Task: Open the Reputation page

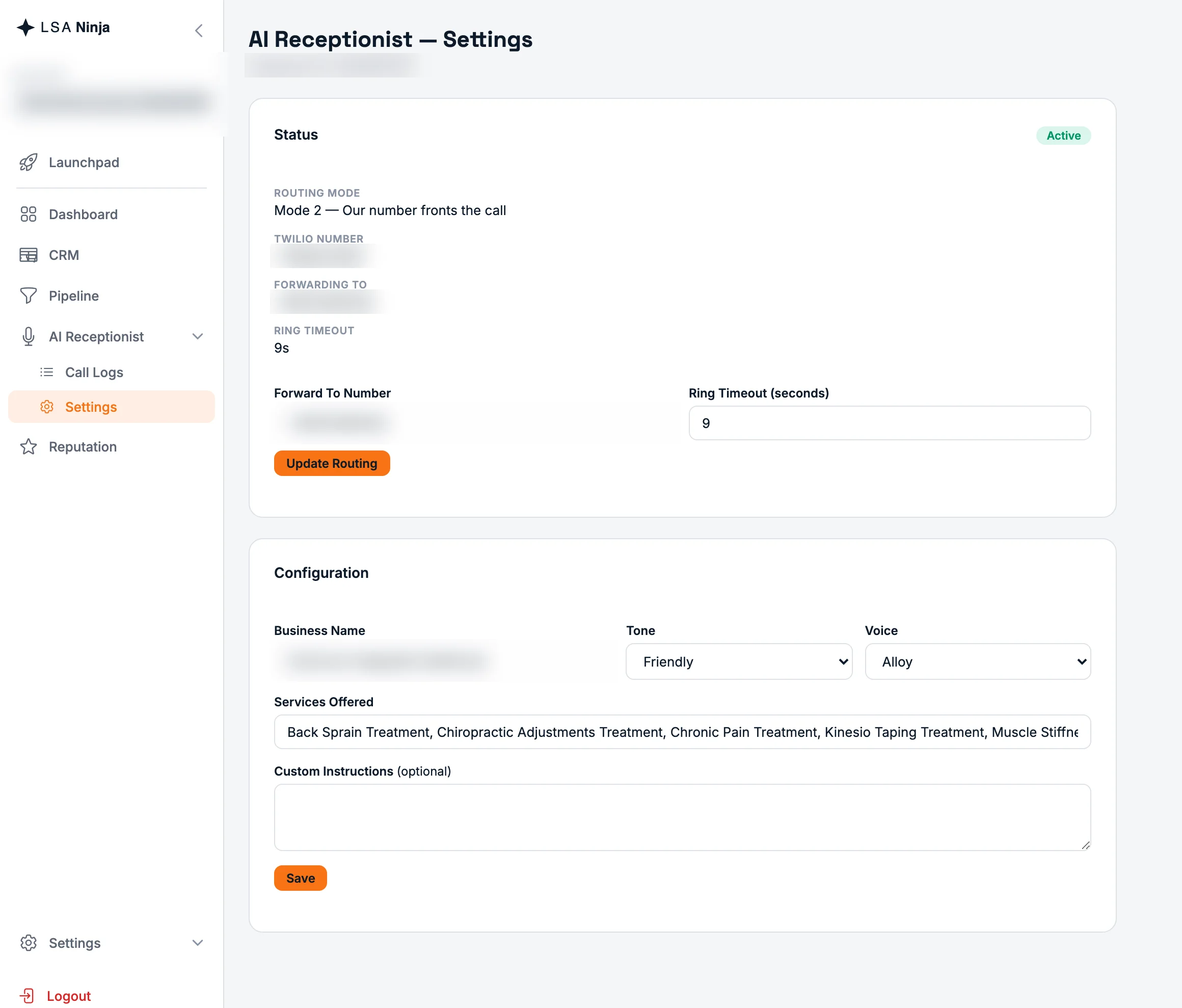Action: click(x=83, y=446)
